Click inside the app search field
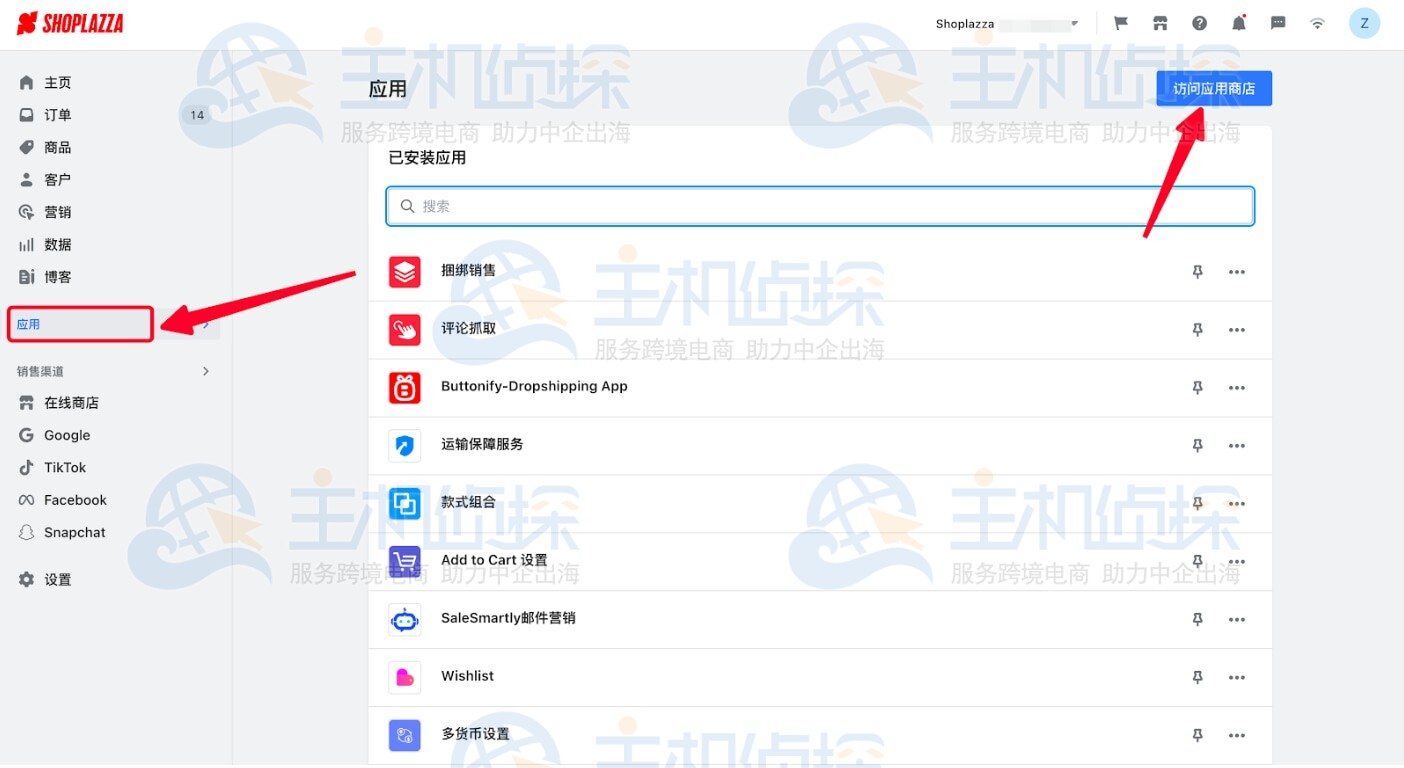The image size is (1404, 768). (x=820, y=206)
